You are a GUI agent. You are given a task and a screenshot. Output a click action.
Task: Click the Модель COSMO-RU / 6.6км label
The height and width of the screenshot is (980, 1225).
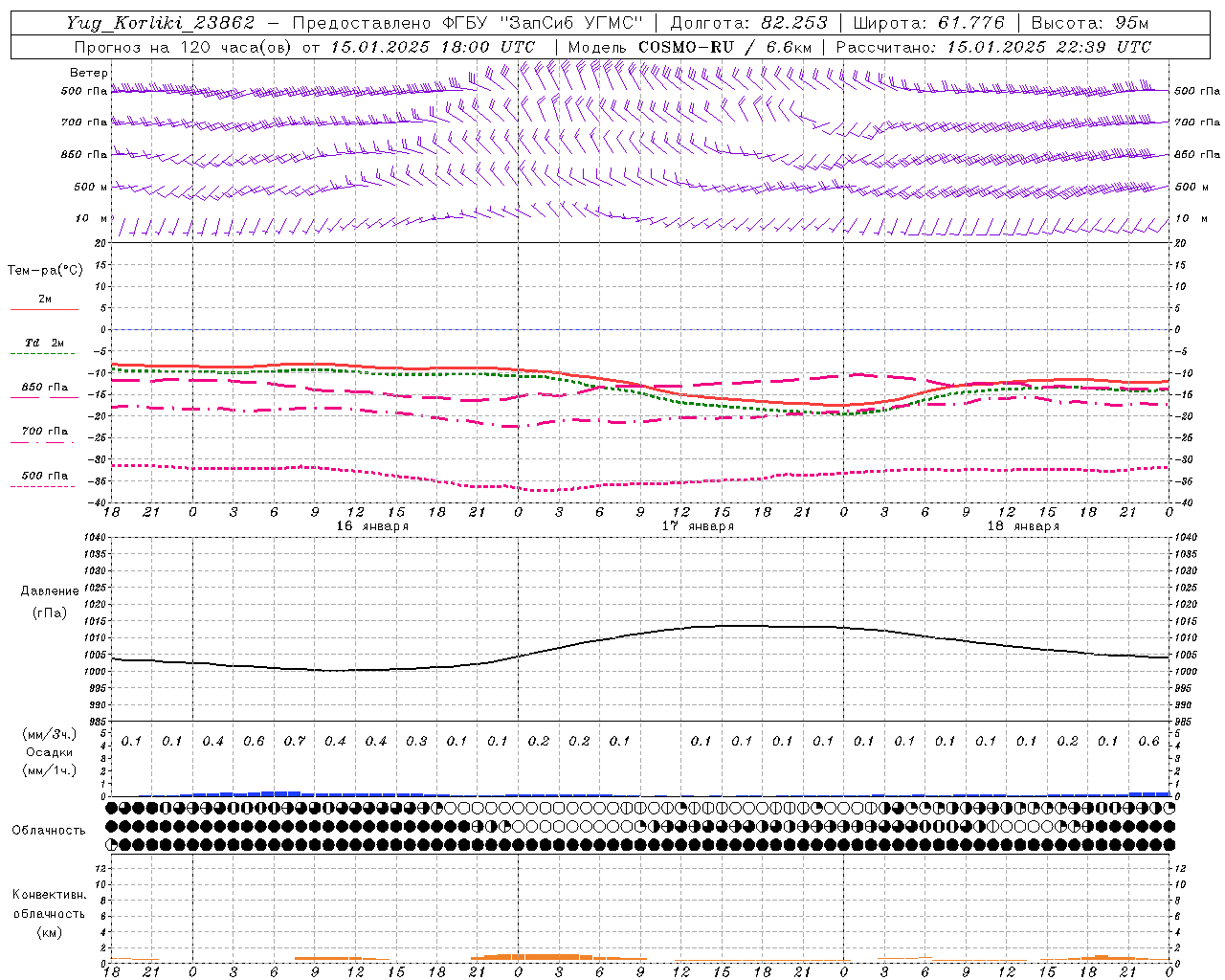689,47
